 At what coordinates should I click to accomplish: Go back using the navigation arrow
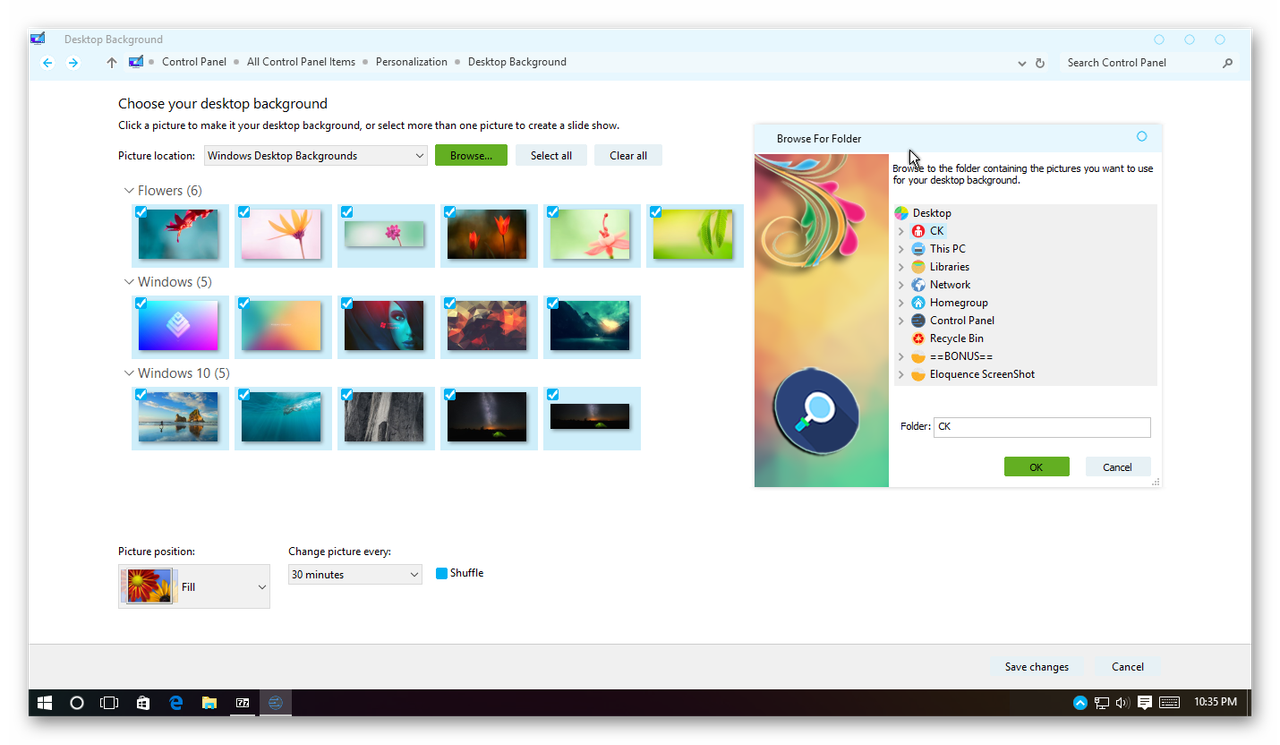pyautogui.click(x=47, y=62)
